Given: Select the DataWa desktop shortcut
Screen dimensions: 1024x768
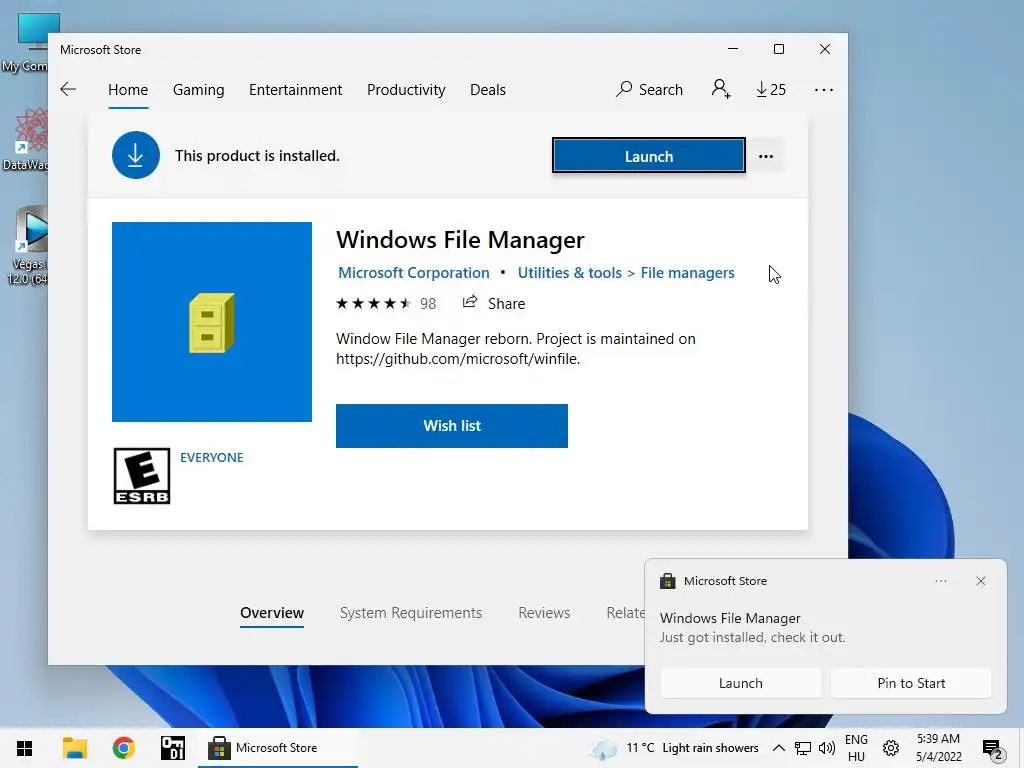Looking at the screenshot, I should pos(26,139).
